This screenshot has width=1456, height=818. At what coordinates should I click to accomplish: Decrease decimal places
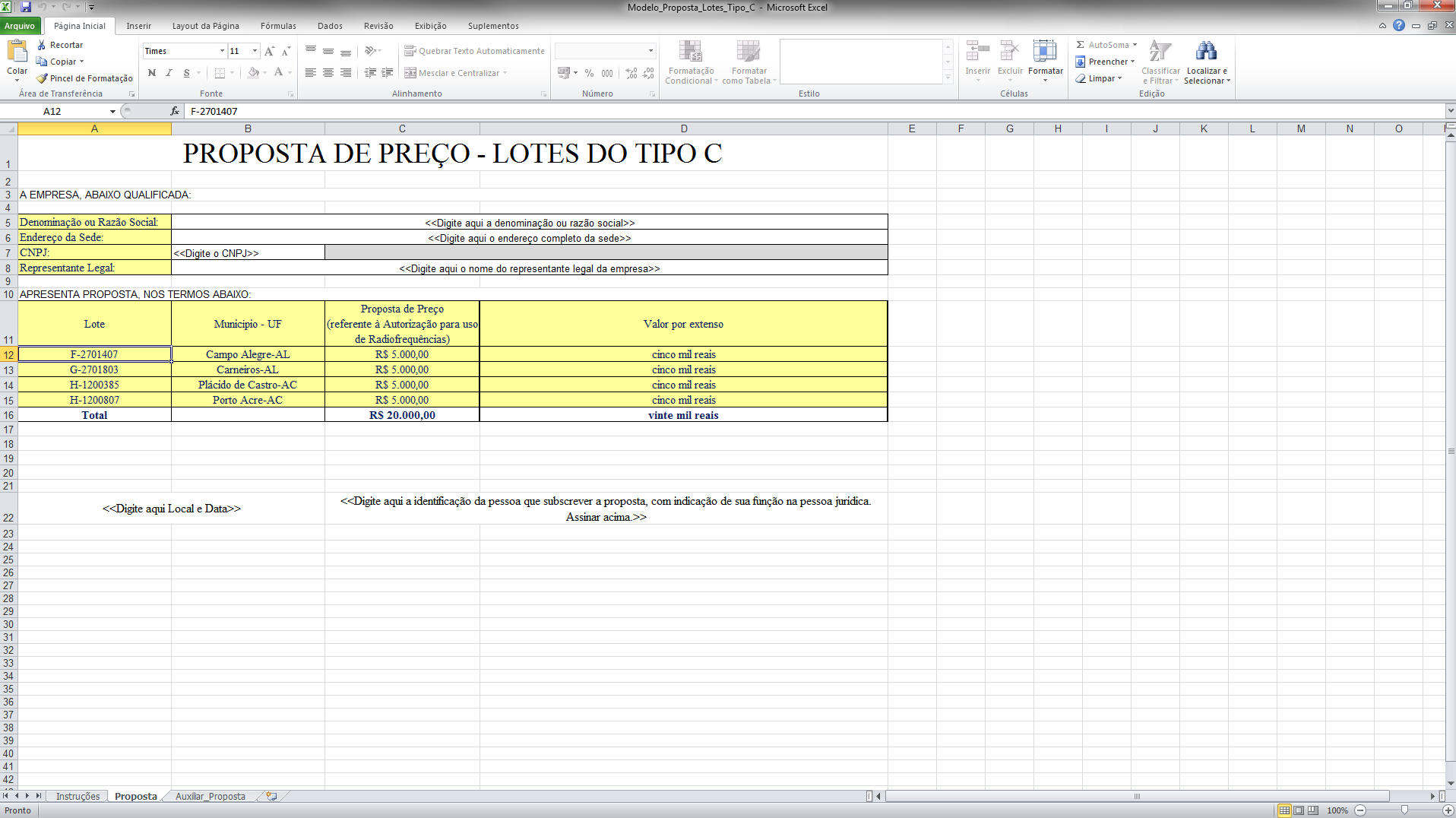click(x=648, y=73)
